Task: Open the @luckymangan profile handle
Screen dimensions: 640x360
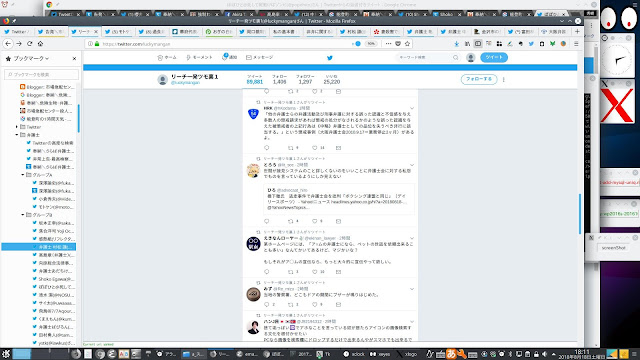Action: click(185, 82)
